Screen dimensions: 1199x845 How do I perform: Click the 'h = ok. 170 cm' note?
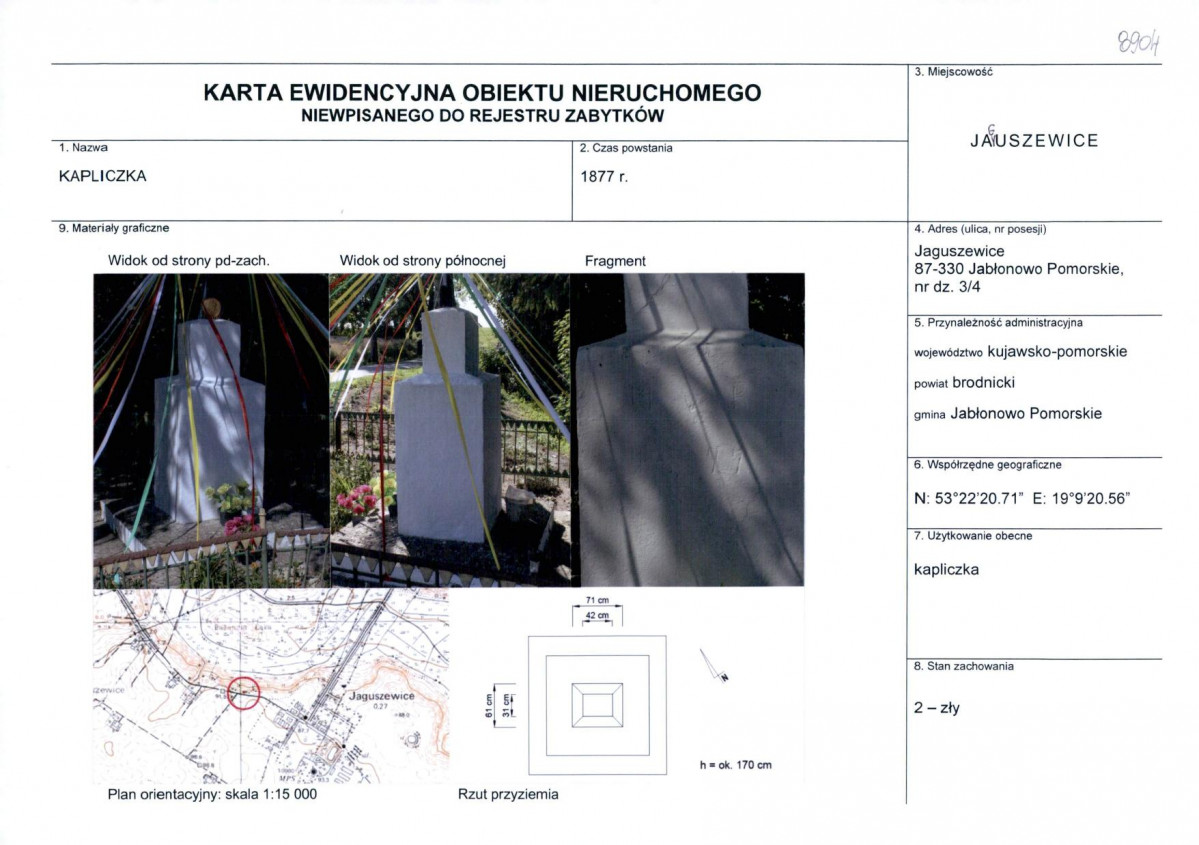(x=736, y=765)
